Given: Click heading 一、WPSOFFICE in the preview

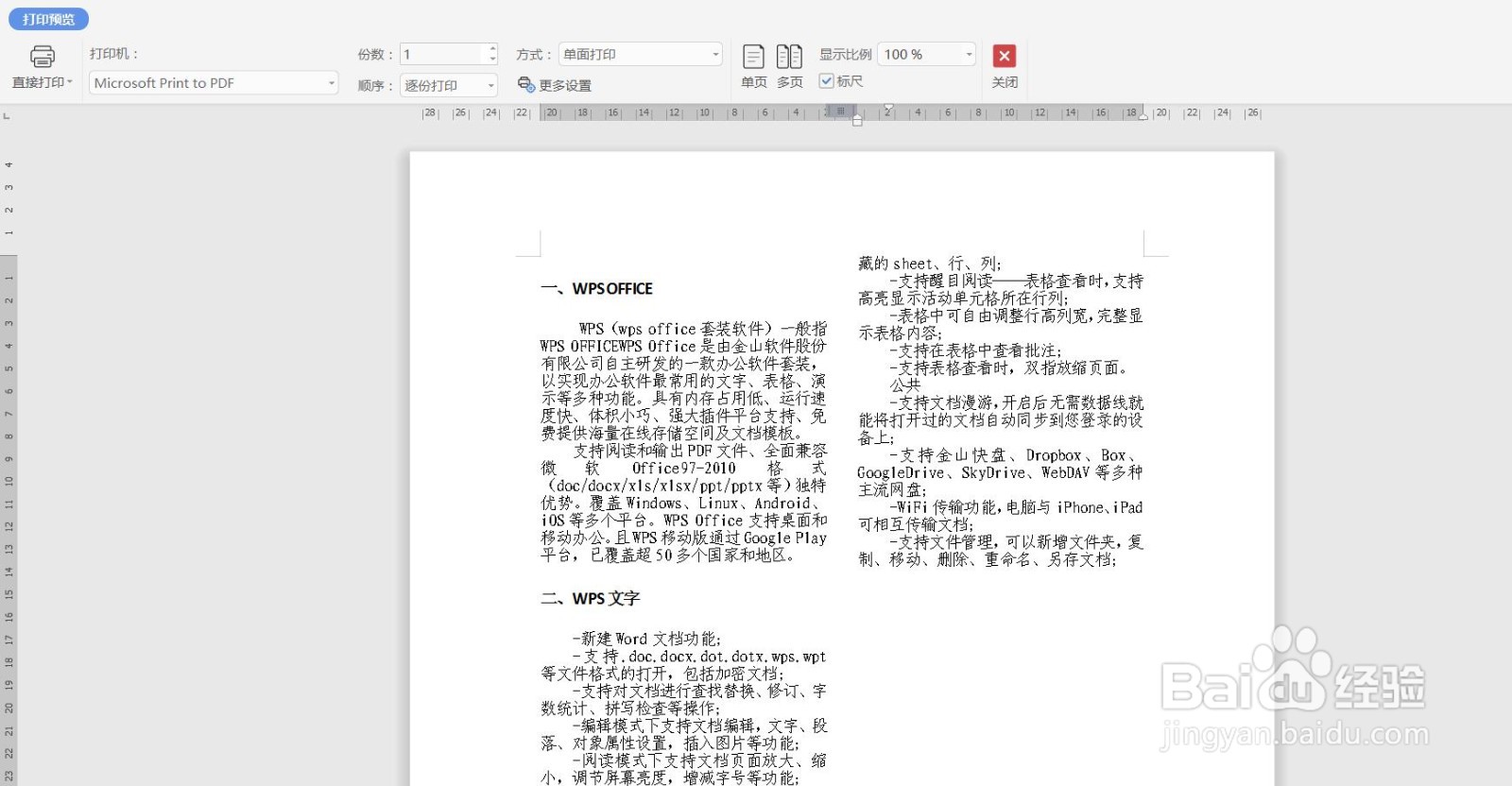Looking at the screenshot, I should (596, 289).
